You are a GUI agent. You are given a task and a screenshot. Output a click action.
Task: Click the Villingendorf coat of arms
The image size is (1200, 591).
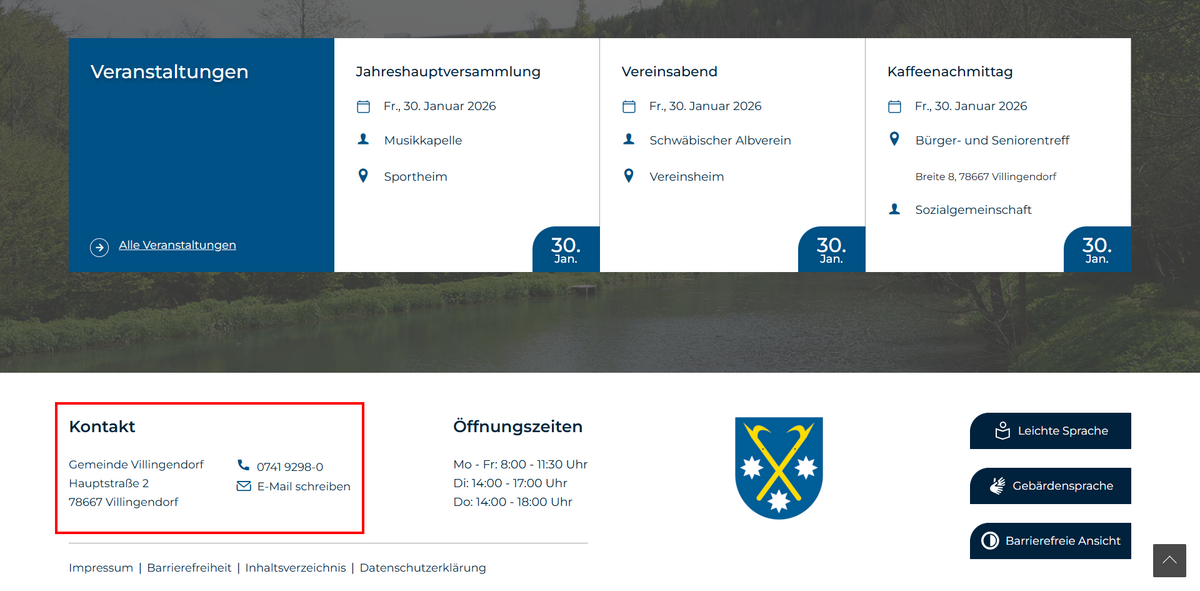(x=778, y=467)
